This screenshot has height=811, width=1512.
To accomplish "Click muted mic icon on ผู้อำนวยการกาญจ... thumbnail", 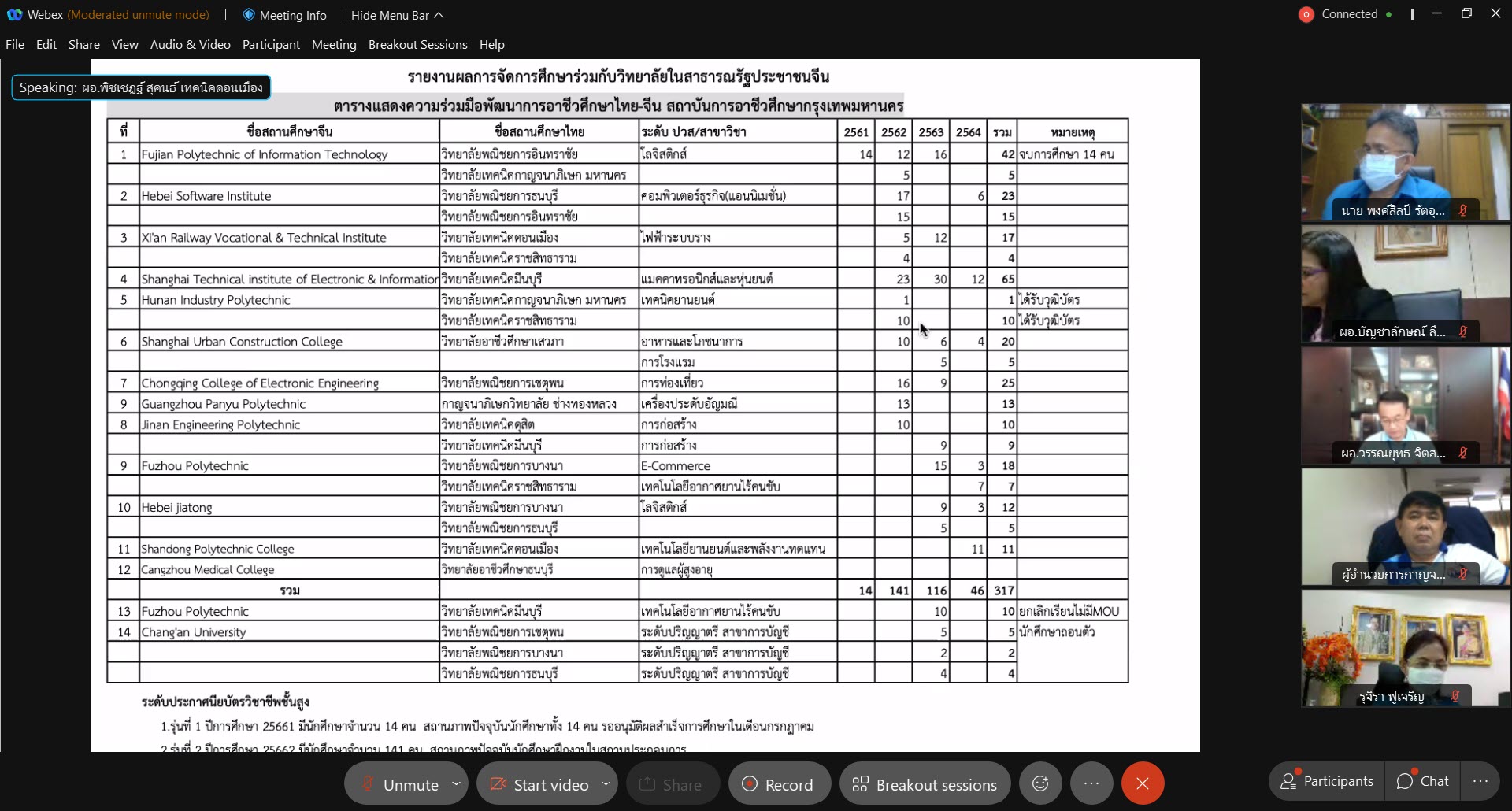I will [x=1462, y=574].
